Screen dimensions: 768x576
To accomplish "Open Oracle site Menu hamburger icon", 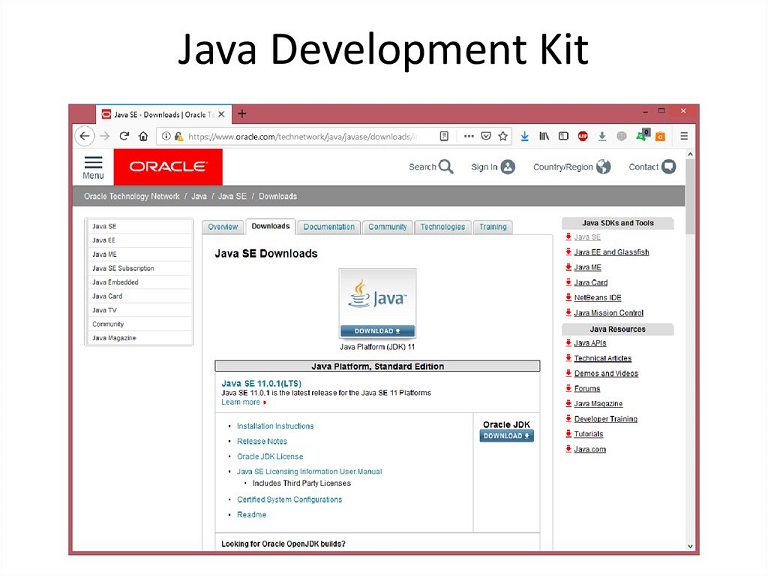I will [93, 168].
